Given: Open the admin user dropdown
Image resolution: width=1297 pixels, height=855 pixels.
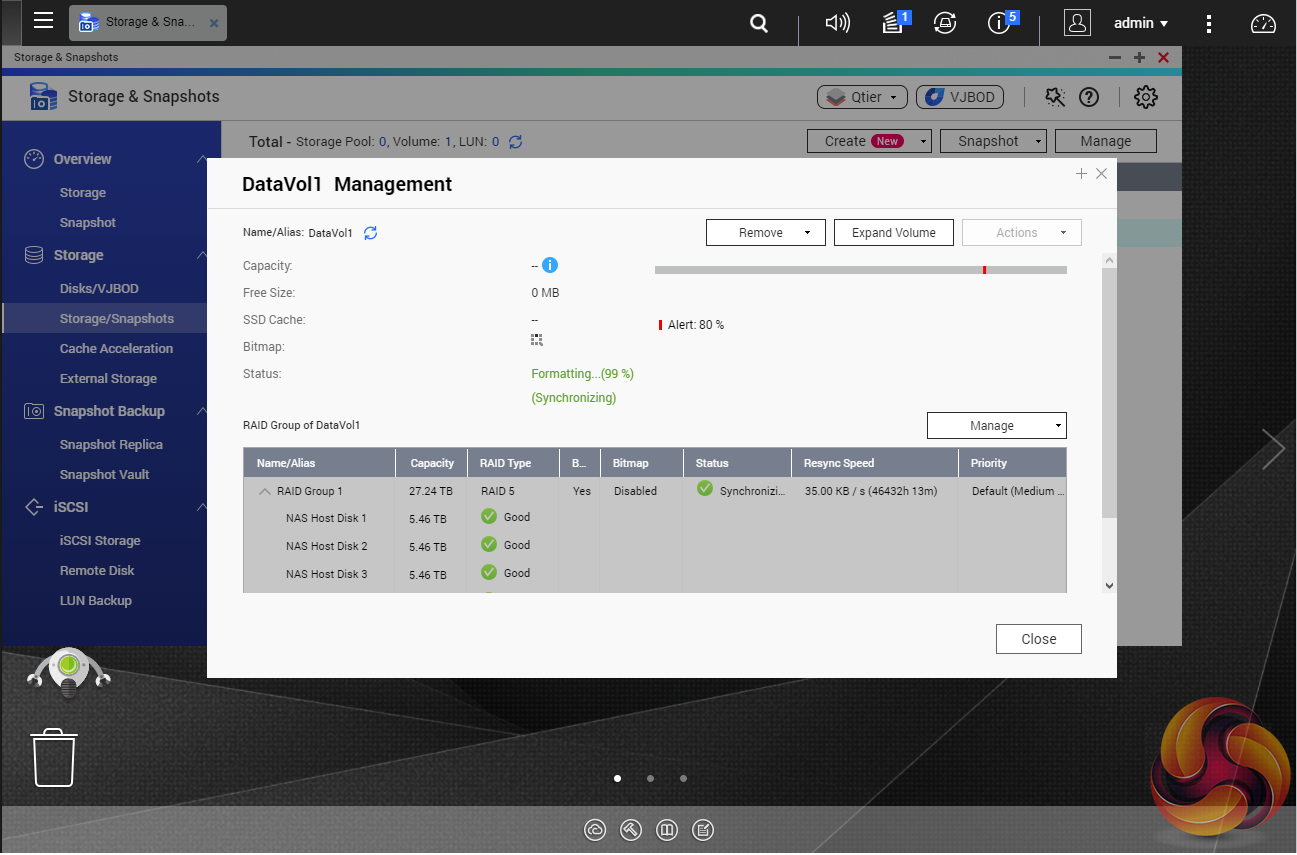Looking at the screenshot, I should tap(1141, 23).
